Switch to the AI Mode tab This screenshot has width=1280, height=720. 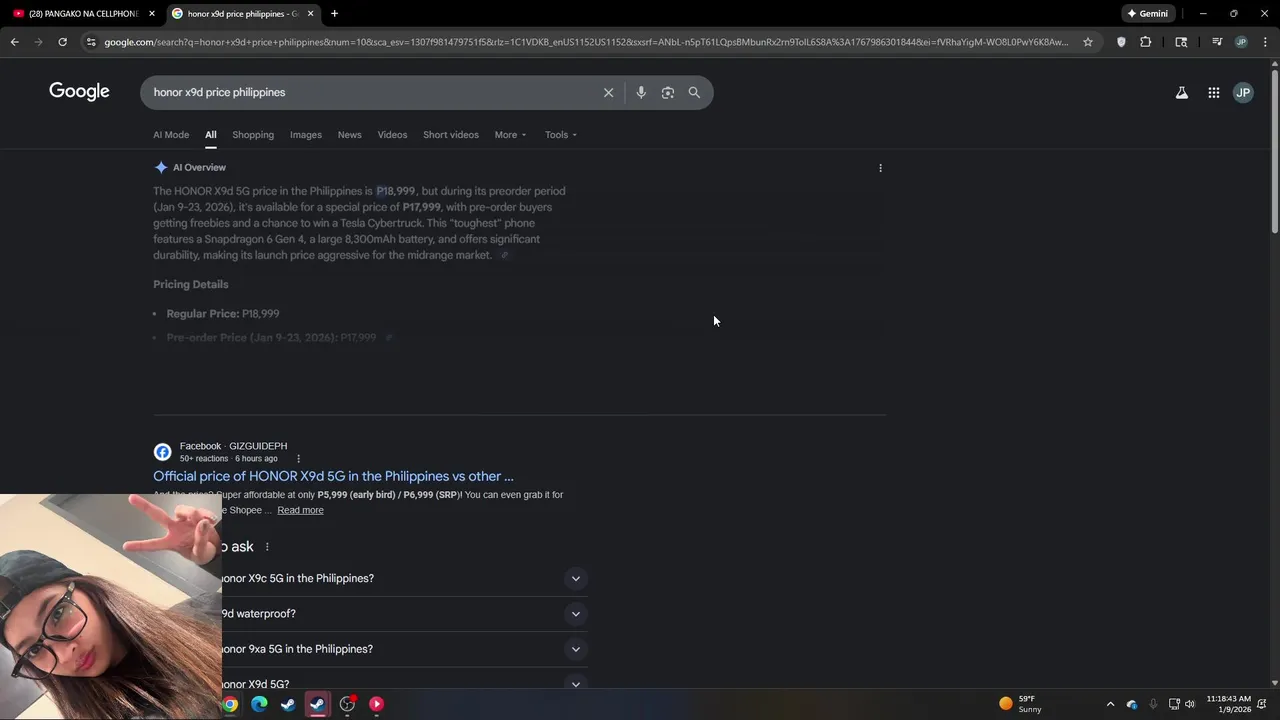tap(171, 135)
